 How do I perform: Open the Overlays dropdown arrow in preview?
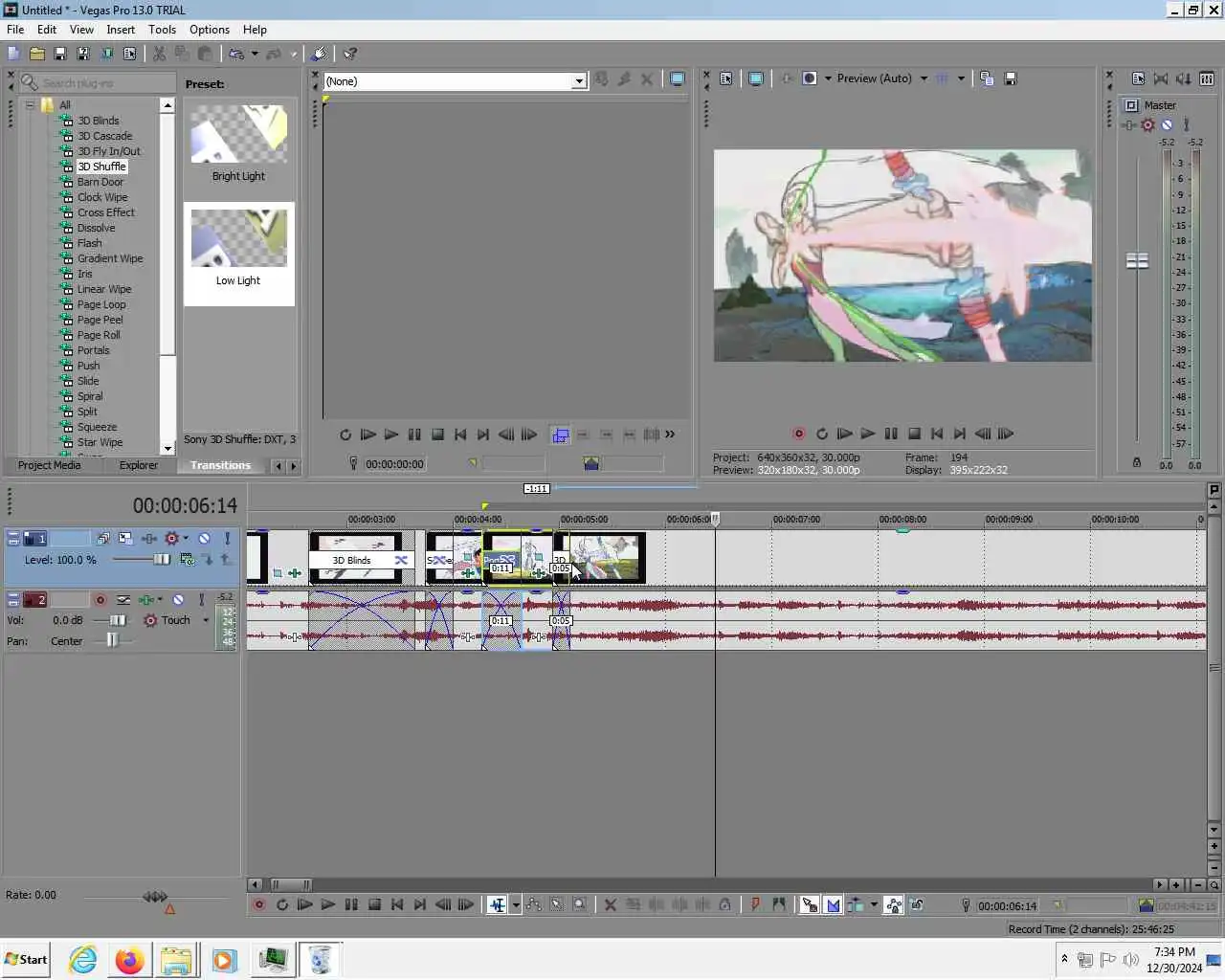961,78
